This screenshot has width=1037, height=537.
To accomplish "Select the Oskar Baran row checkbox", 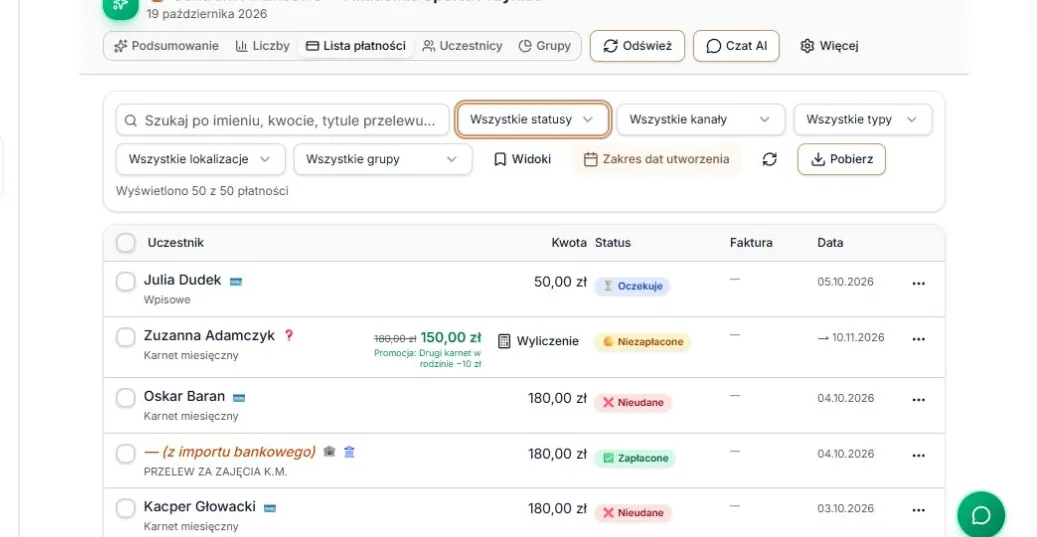I will point(126,398).
